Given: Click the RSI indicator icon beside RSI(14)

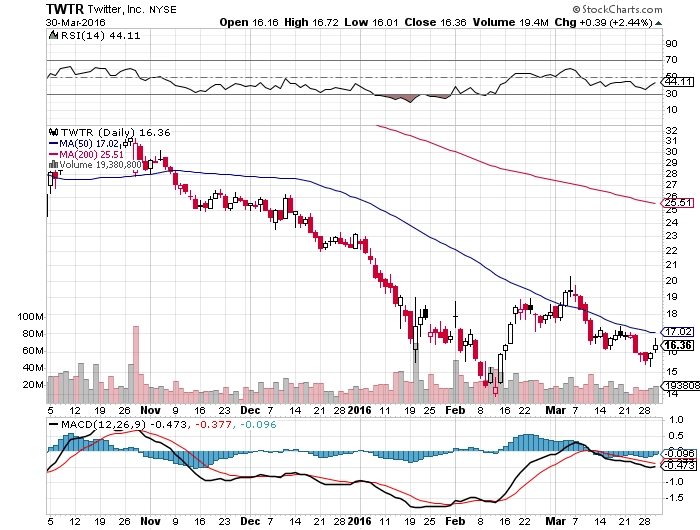Looking at the screenshot, I should coord(53,35).
